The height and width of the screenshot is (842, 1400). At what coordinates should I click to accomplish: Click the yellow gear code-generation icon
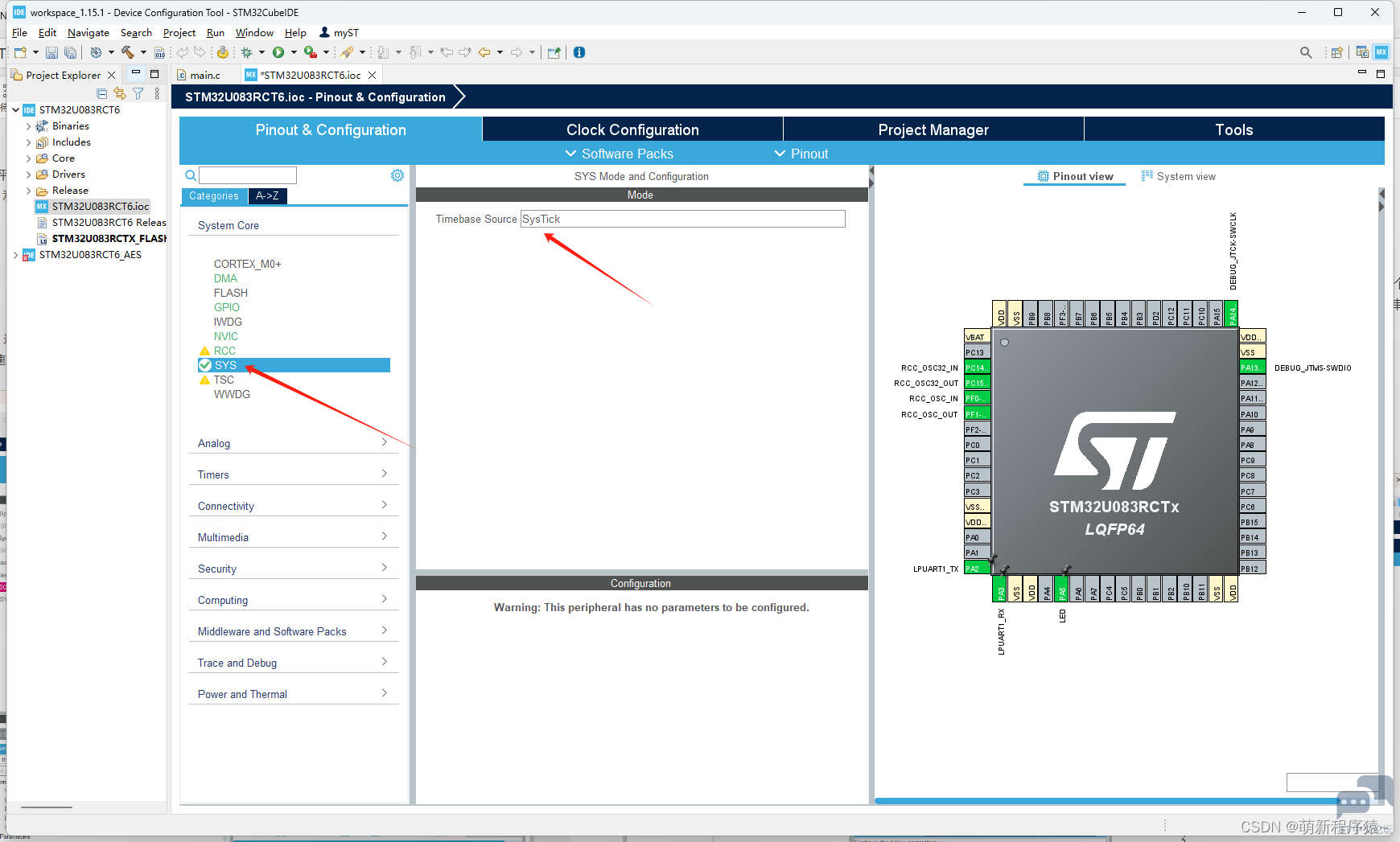click(223, 52)
